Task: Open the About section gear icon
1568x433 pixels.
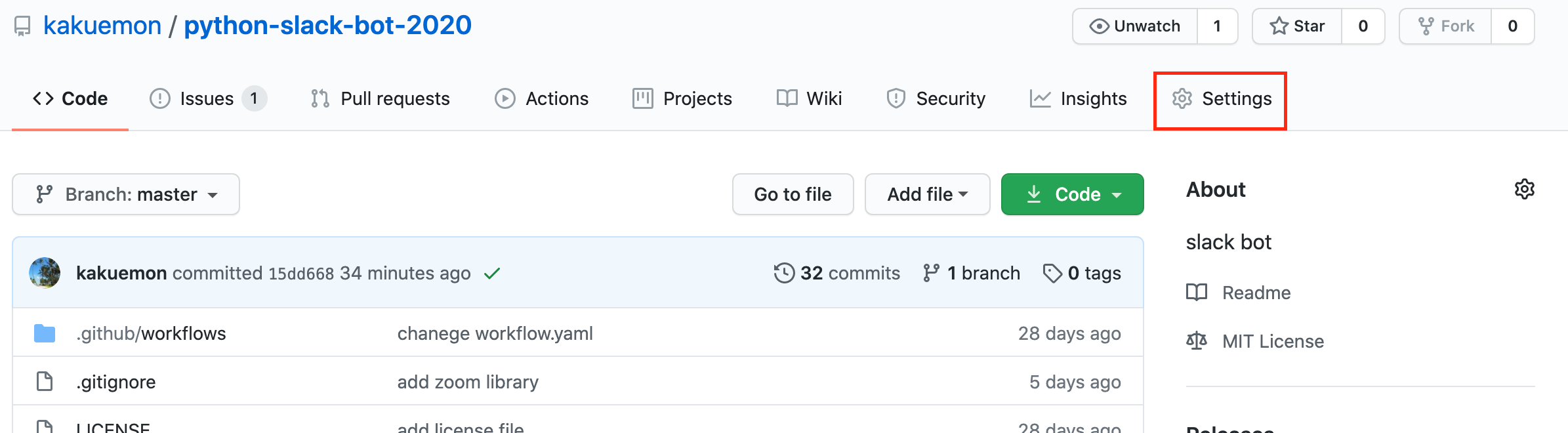Action: (x=1525, y=189)
